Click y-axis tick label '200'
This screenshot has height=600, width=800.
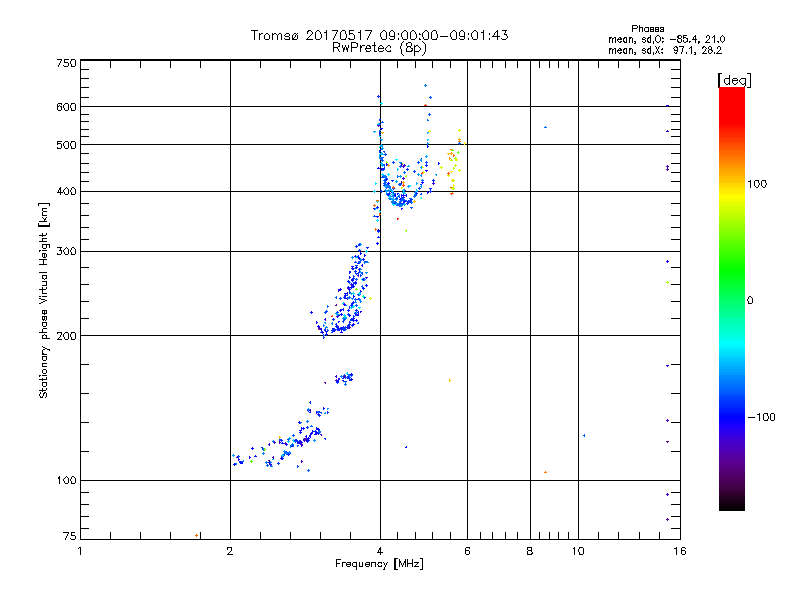click(66, 336)
